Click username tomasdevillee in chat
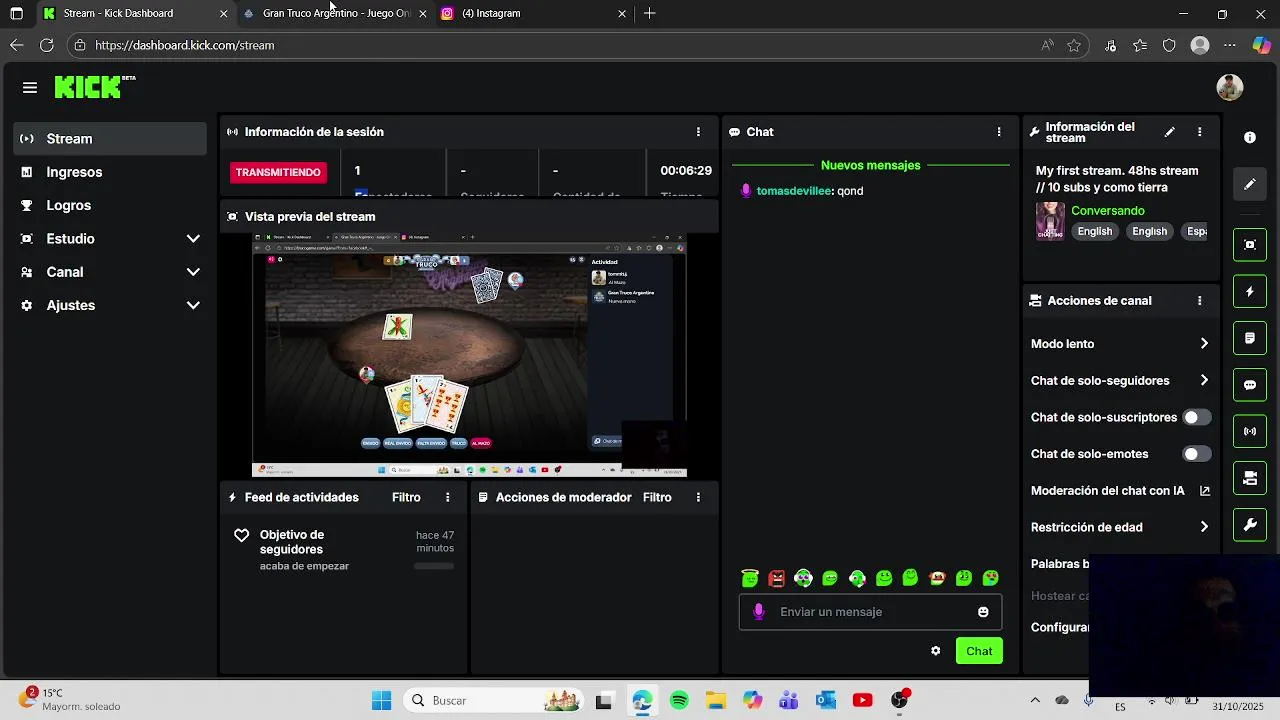 (794, 191)
